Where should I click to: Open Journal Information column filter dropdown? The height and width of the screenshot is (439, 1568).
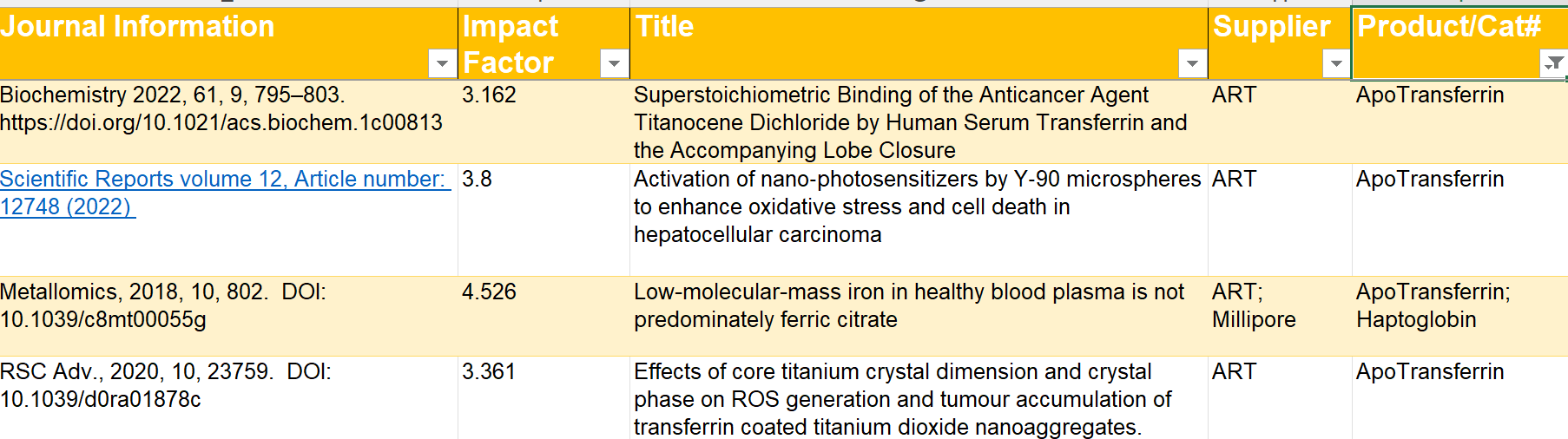click(x=442, y=63)
